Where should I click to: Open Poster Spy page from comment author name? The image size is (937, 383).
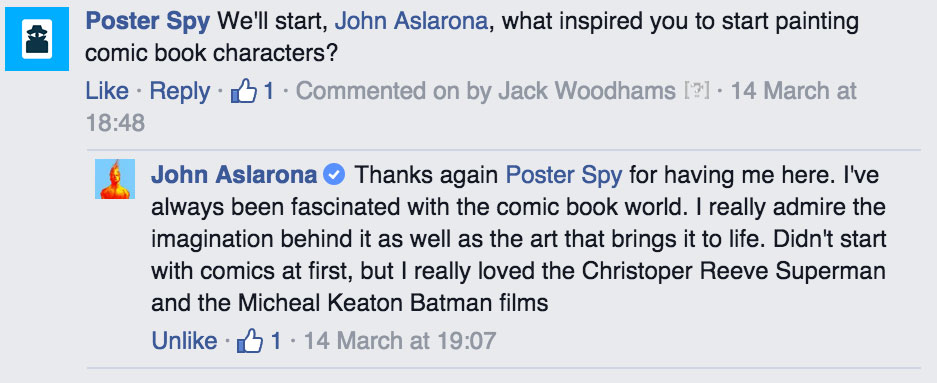[148, 22]
